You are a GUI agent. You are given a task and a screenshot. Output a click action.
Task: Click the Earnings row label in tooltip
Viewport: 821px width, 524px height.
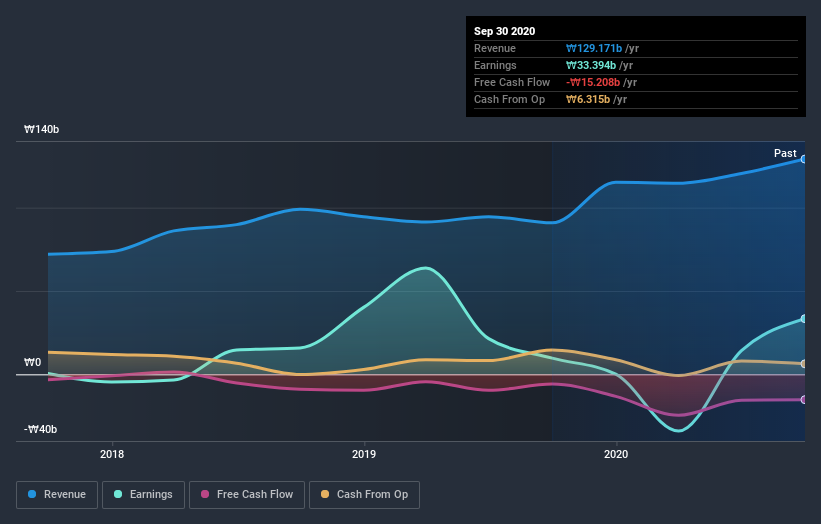pos(495,65)
